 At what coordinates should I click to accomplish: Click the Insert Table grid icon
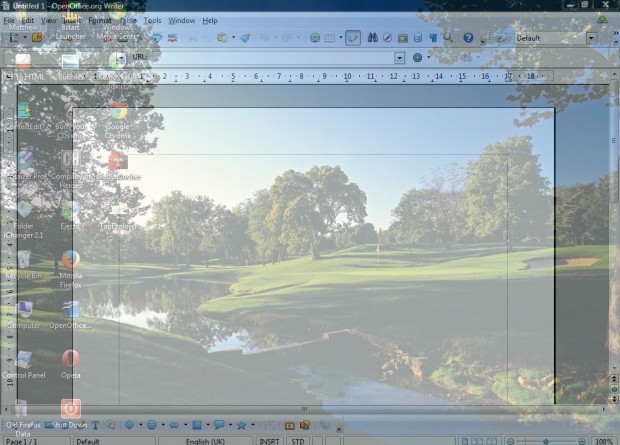pos(330,38)
